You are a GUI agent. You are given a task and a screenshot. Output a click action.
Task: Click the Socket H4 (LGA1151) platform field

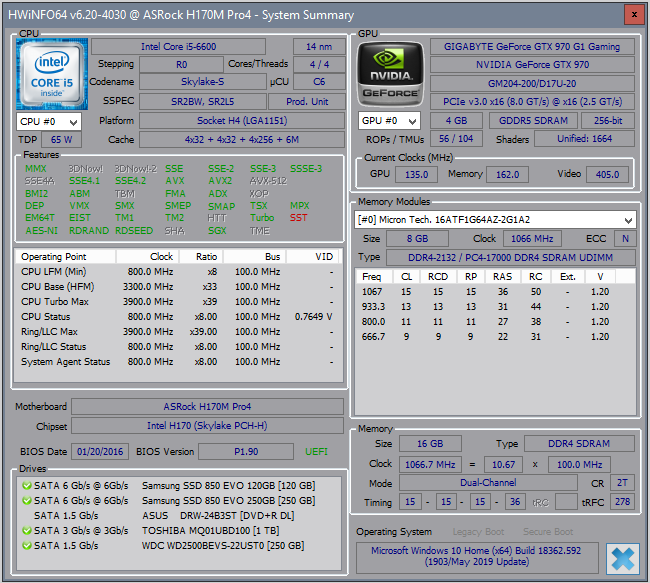coord(242,121)
